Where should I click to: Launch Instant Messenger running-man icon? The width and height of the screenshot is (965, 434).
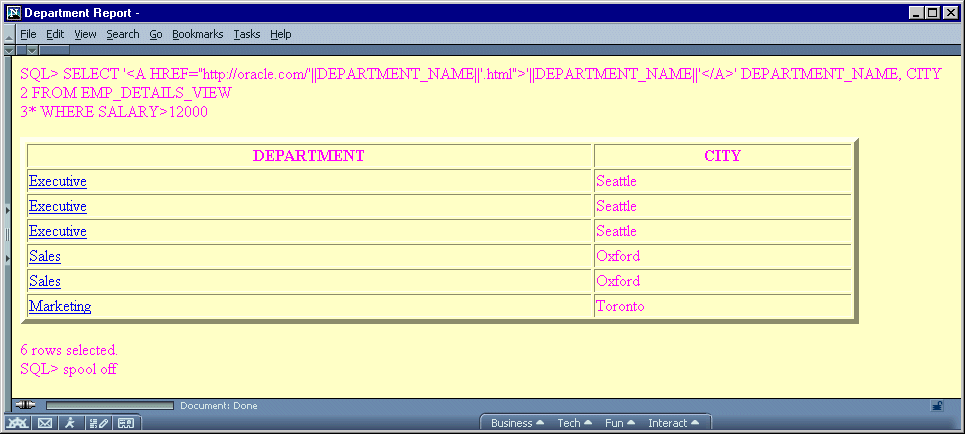tap(71, 423)
